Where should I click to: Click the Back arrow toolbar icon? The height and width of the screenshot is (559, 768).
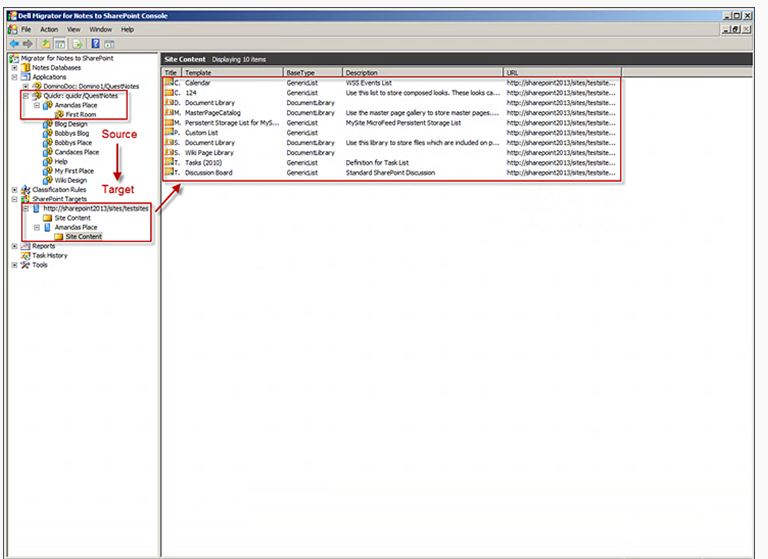(14, 44)
